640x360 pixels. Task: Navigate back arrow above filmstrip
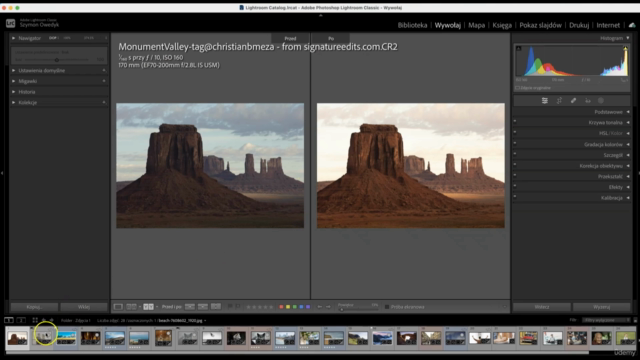(44, 320)
